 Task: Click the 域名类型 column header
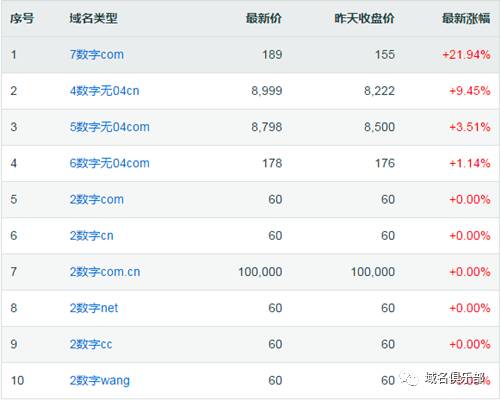point(93,18)
